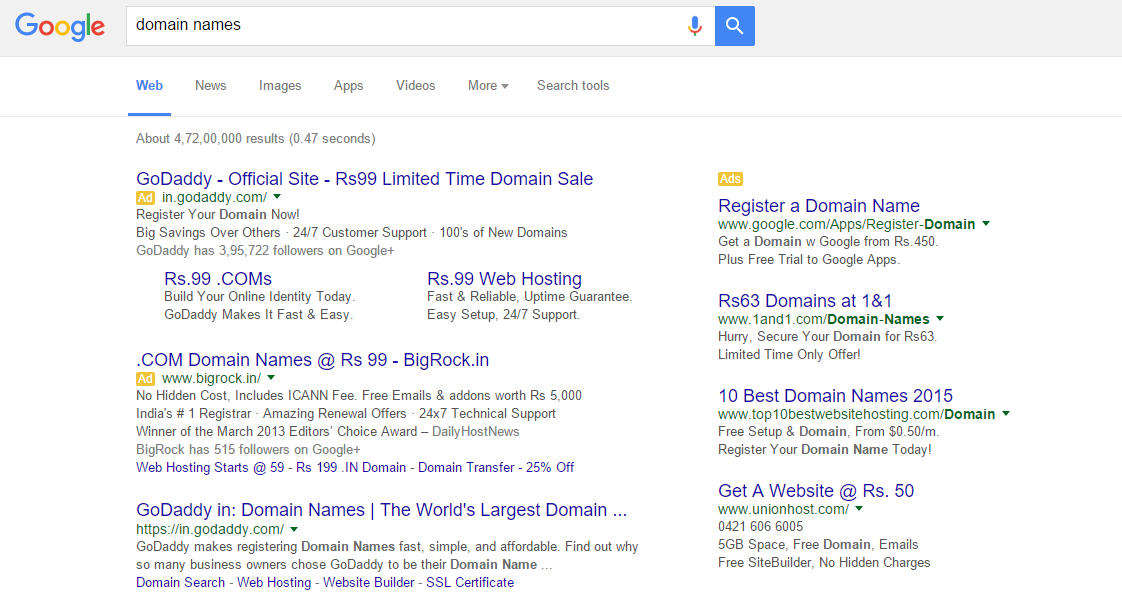Image resolution: width=1122 pixels, height=595 pixels.
Task: Click the Rs.99 .COMs sitelink
Action: [x=218, y=279]
